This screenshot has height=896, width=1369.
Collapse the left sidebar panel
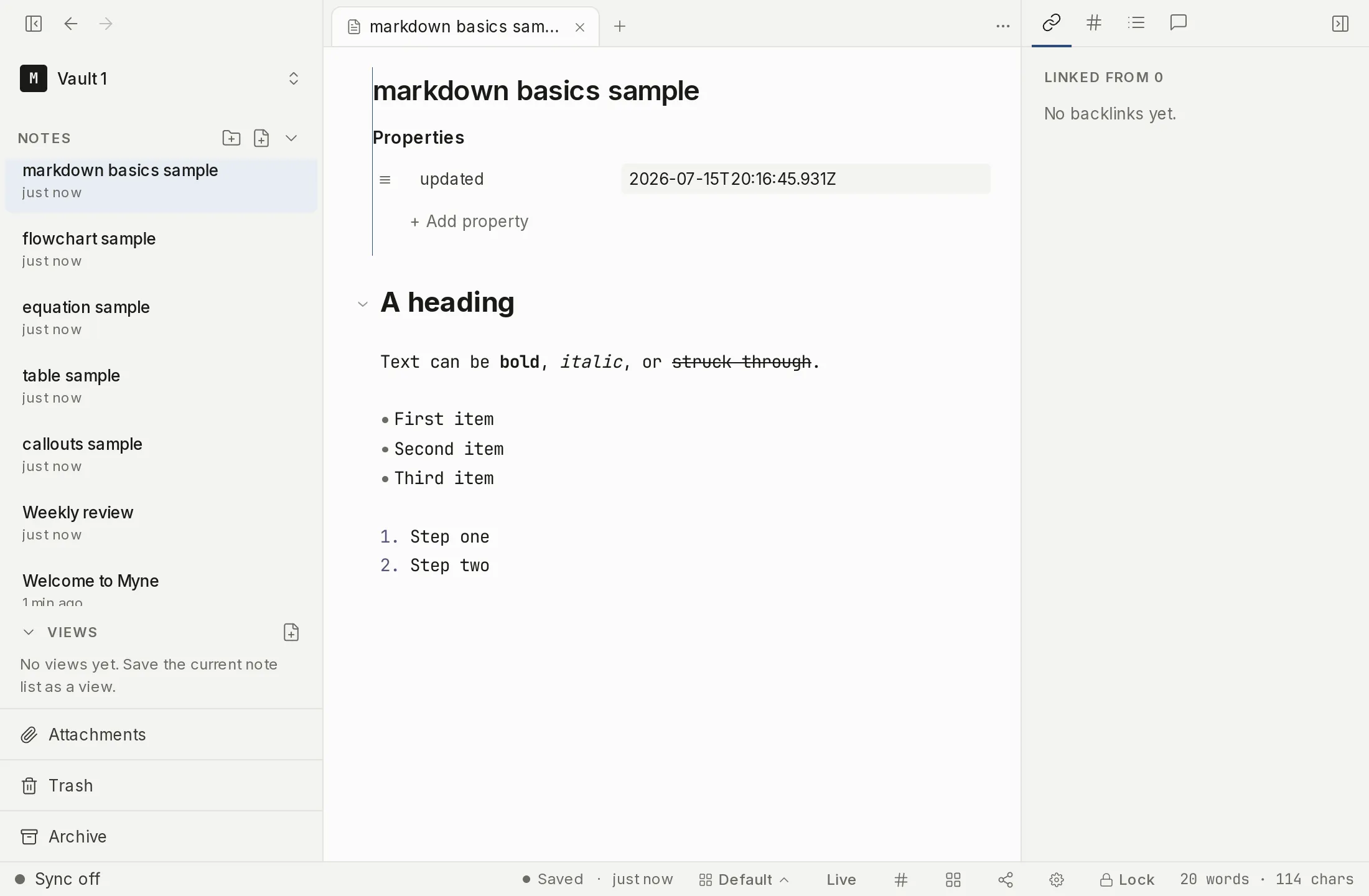[34, 24]
